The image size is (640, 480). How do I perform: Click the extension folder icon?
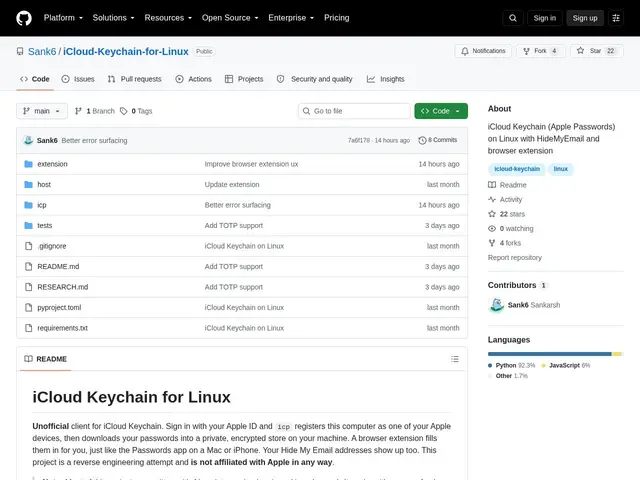coord(28,164)
